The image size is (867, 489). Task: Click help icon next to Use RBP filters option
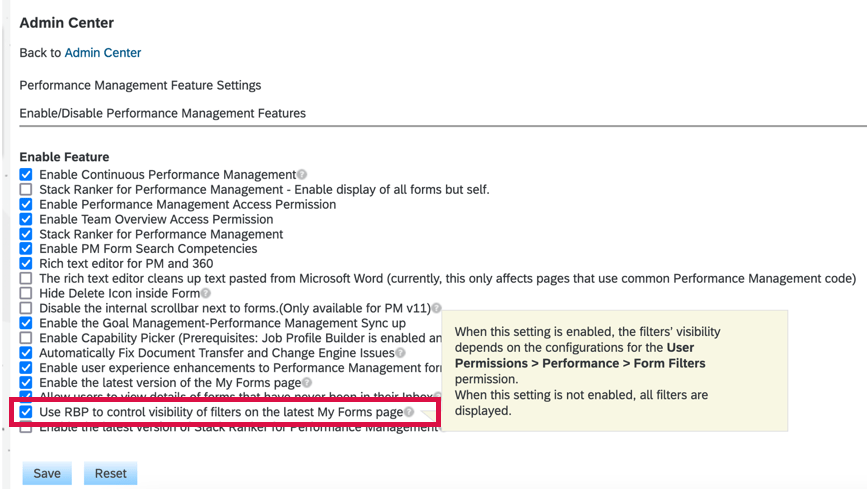409,412
